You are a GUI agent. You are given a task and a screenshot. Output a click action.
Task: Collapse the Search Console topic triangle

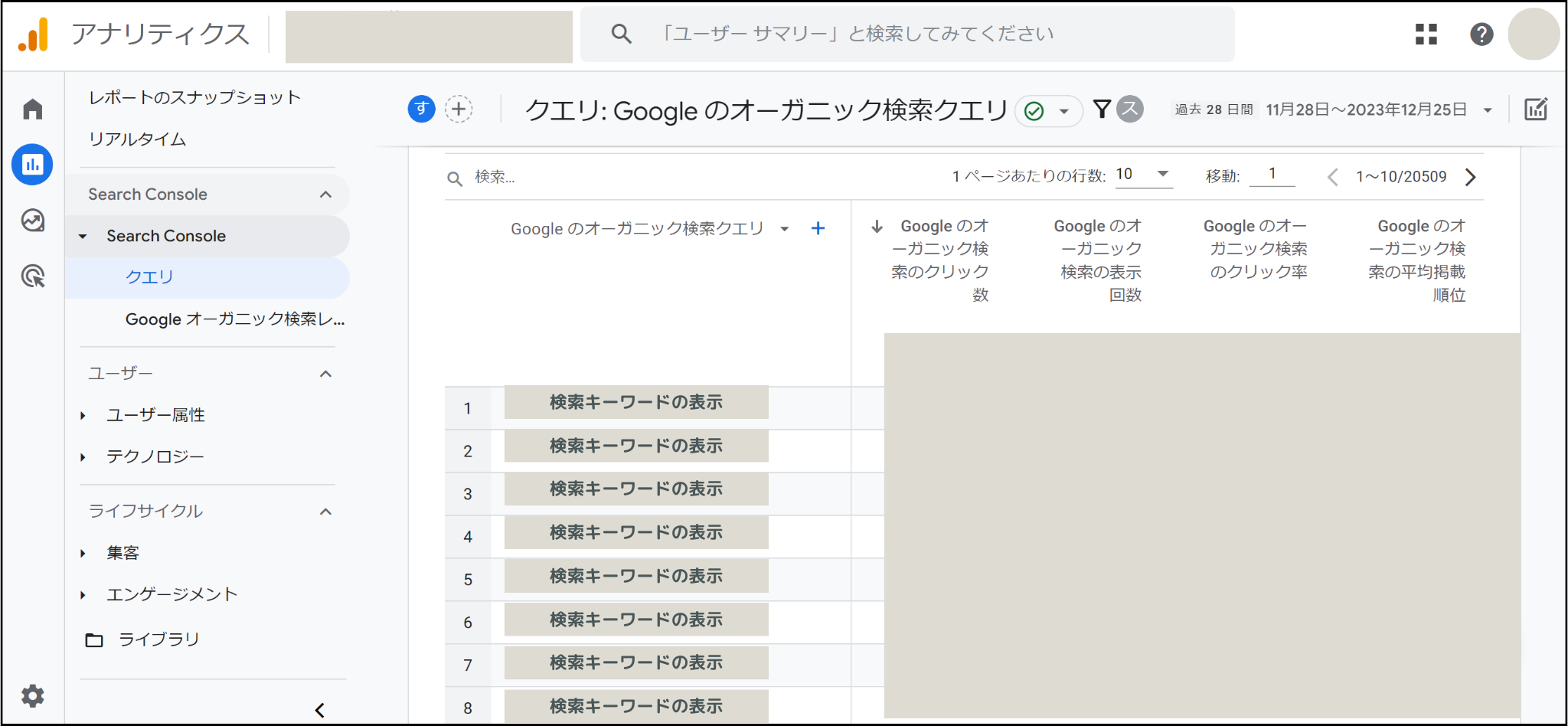click(83, 237)
